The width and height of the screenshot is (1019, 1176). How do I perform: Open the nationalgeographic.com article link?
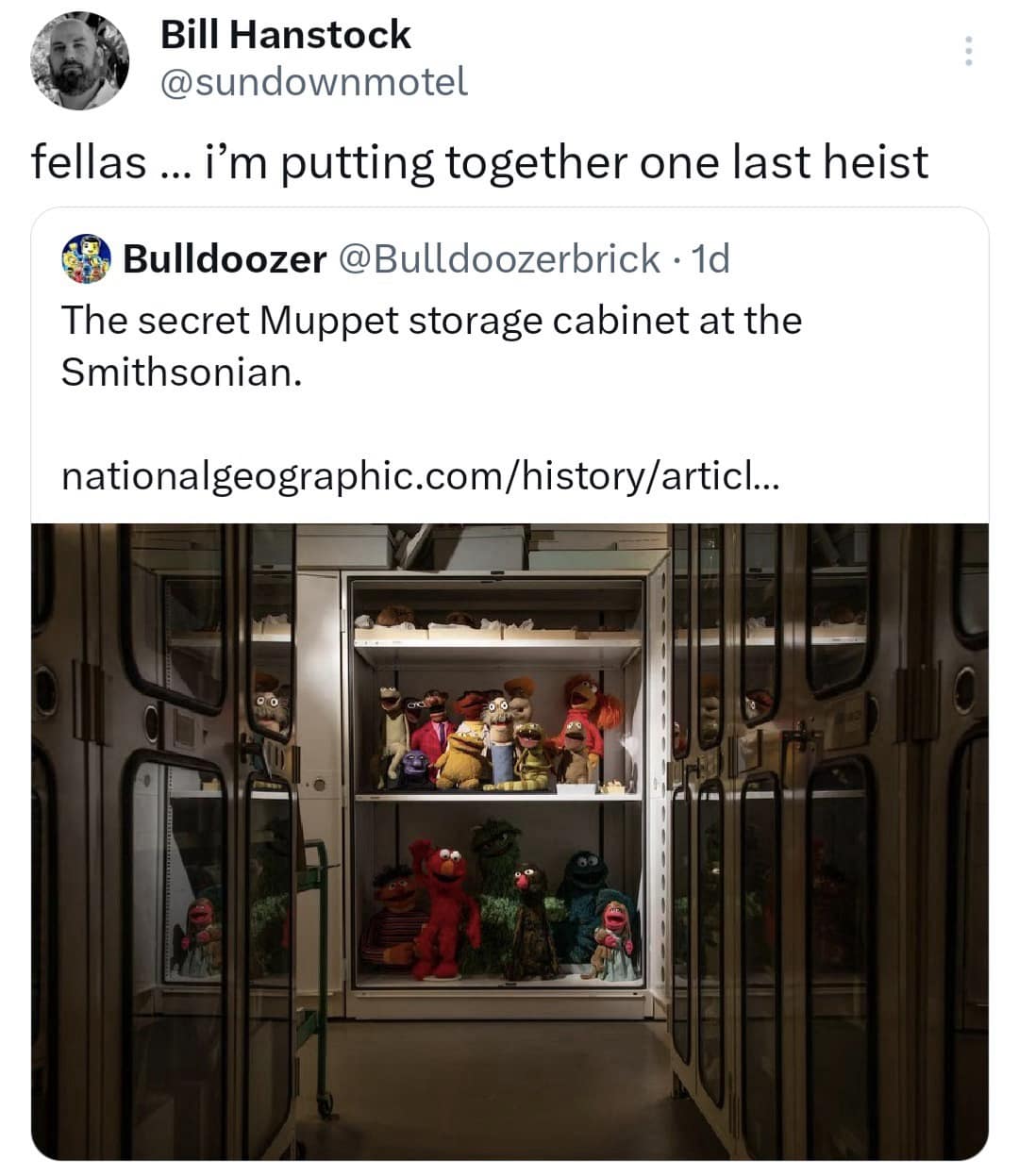(420, 476)
